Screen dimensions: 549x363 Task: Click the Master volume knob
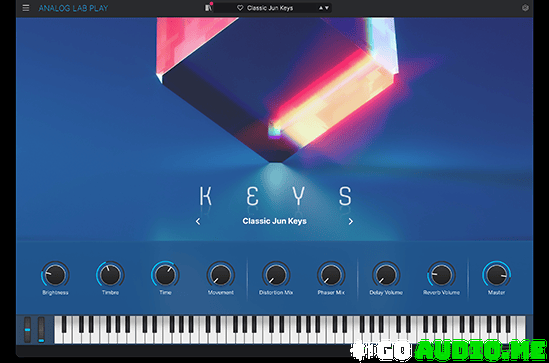[496, 275]
